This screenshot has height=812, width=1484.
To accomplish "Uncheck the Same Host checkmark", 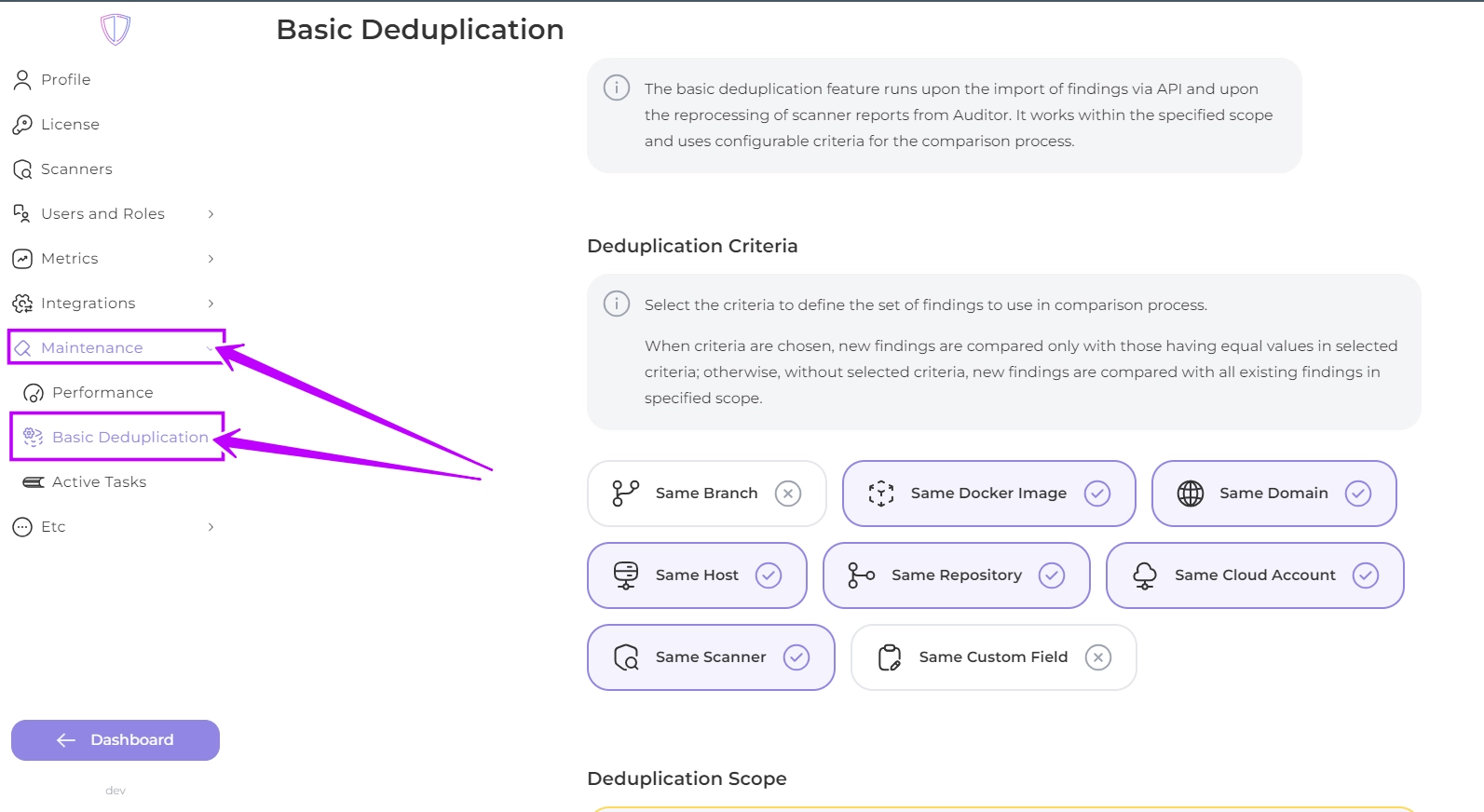I will (769, 575).
